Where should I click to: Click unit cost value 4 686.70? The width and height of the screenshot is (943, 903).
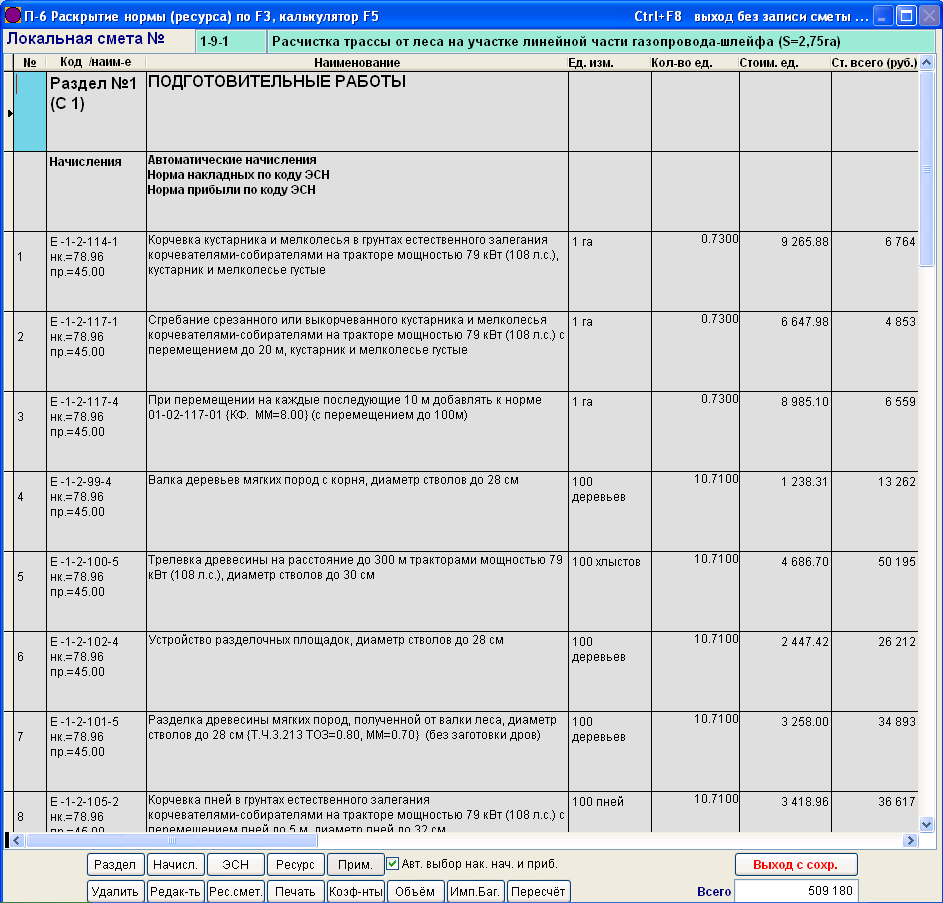pos(804,562)
